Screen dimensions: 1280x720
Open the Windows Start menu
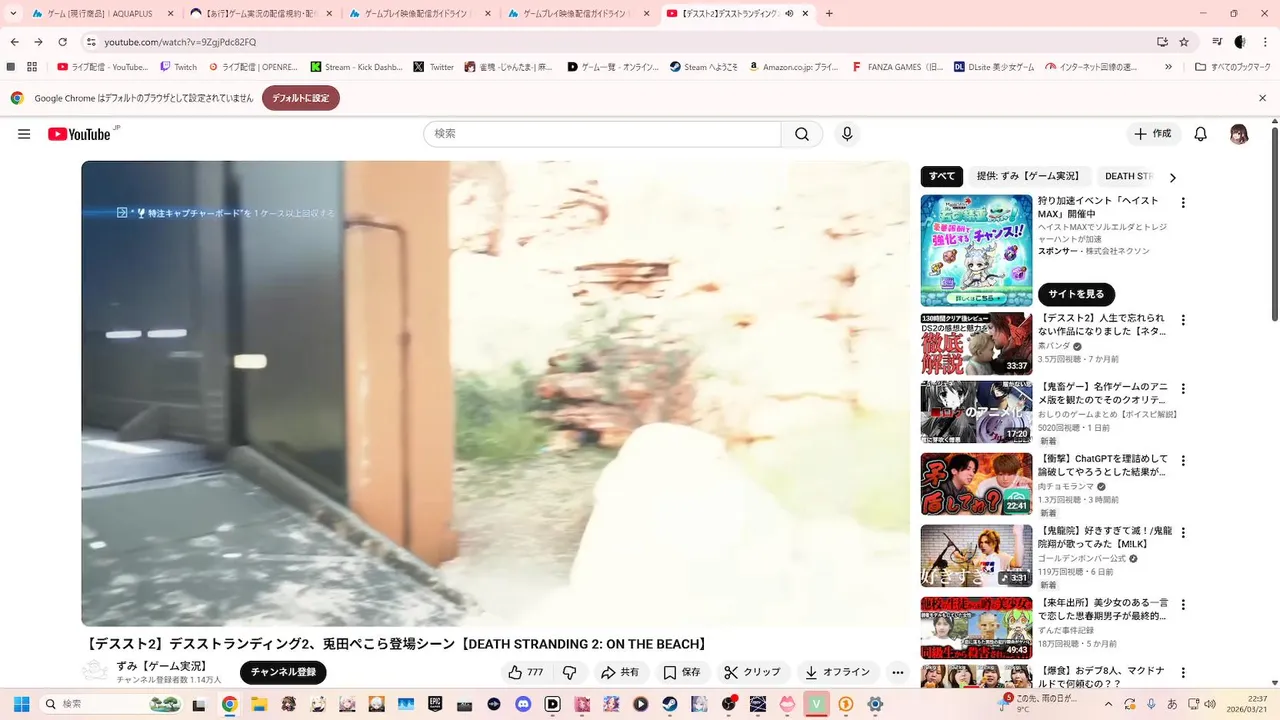[x=21, y=704]
